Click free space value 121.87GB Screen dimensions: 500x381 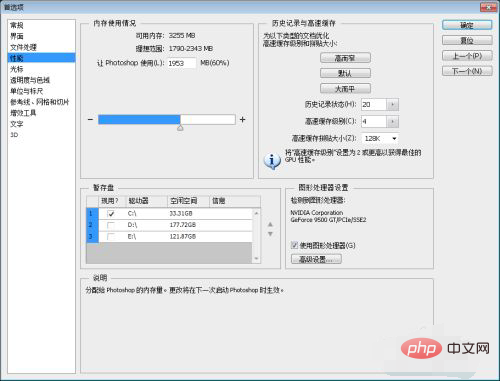pyautogui.click(x=183, y=237)
